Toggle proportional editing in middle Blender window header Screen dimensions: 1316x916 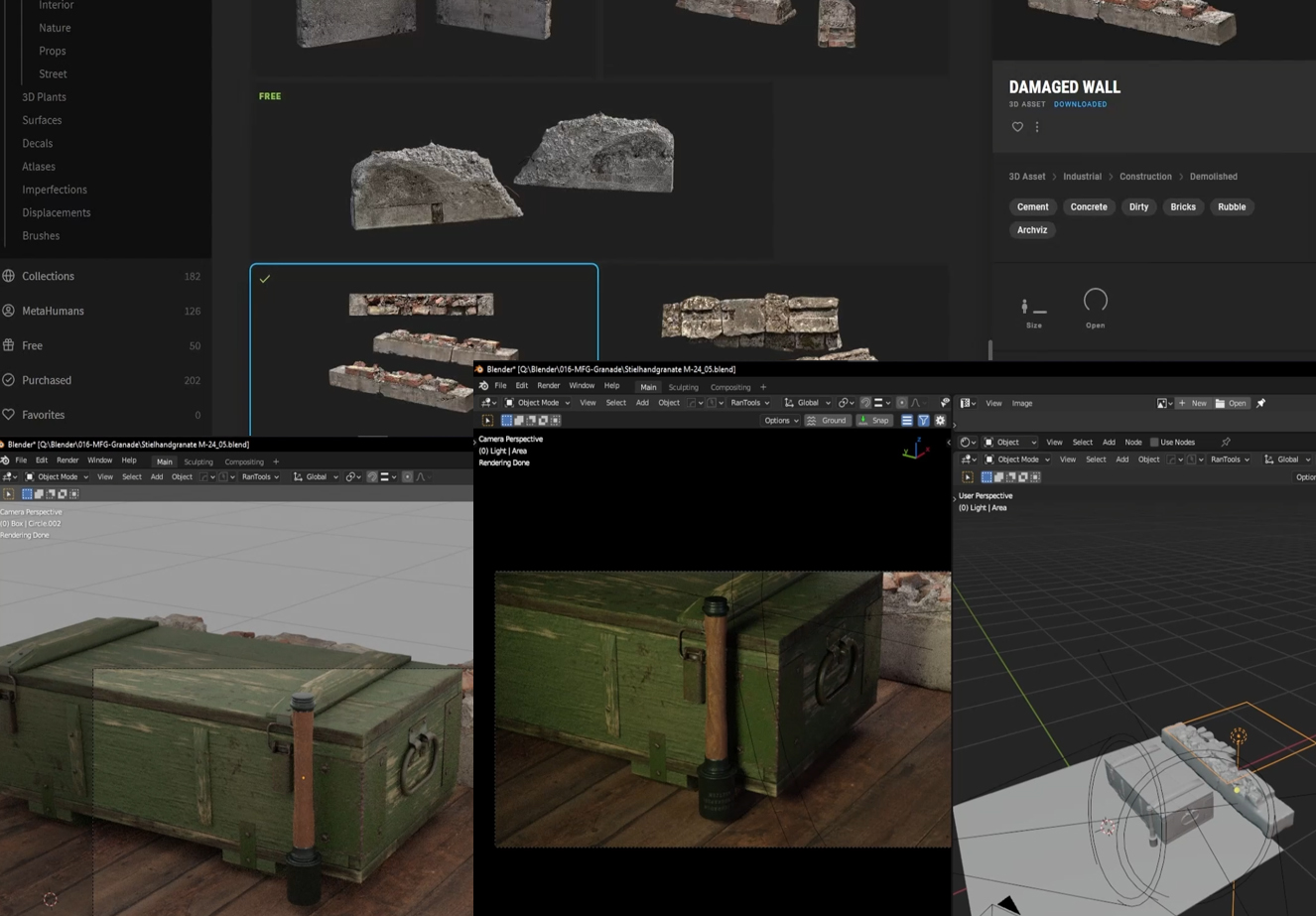(x=902, y=403)
